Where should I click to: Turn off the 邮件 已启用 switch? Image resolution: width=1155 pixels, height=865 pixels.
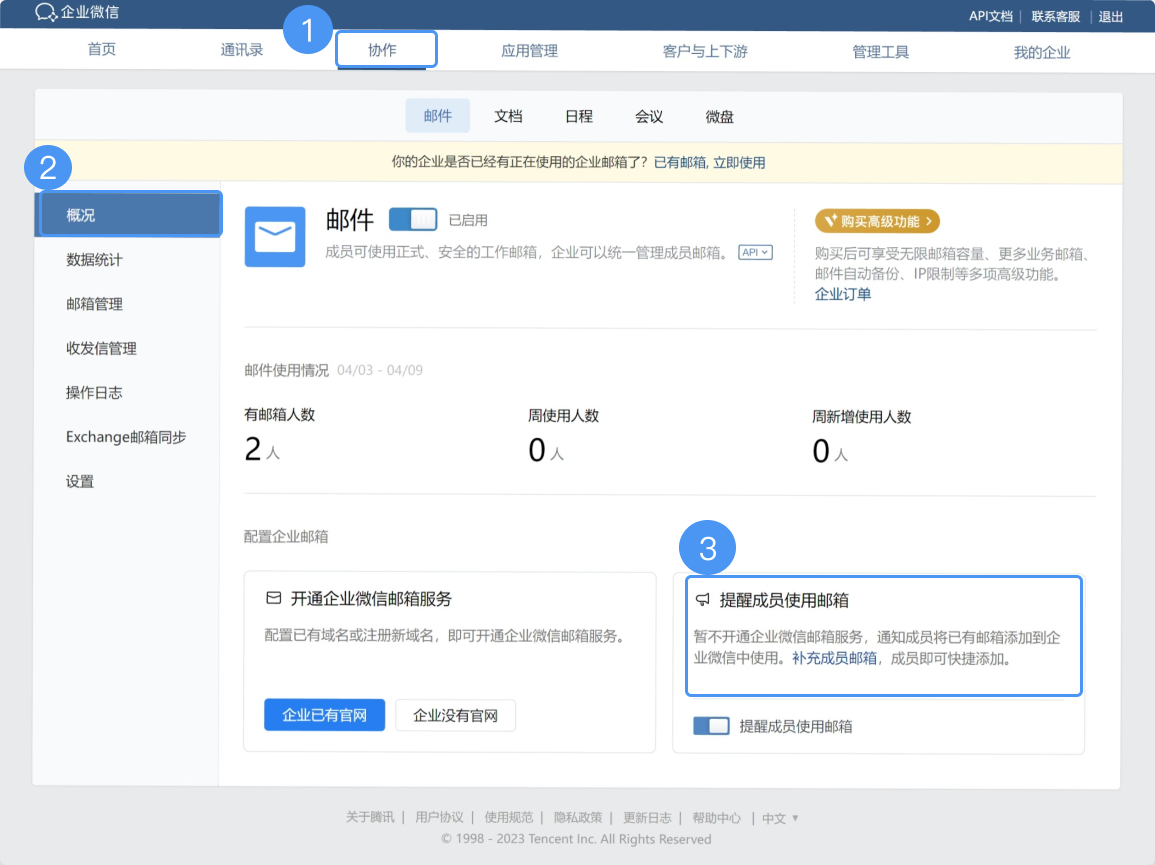(412, 219)
